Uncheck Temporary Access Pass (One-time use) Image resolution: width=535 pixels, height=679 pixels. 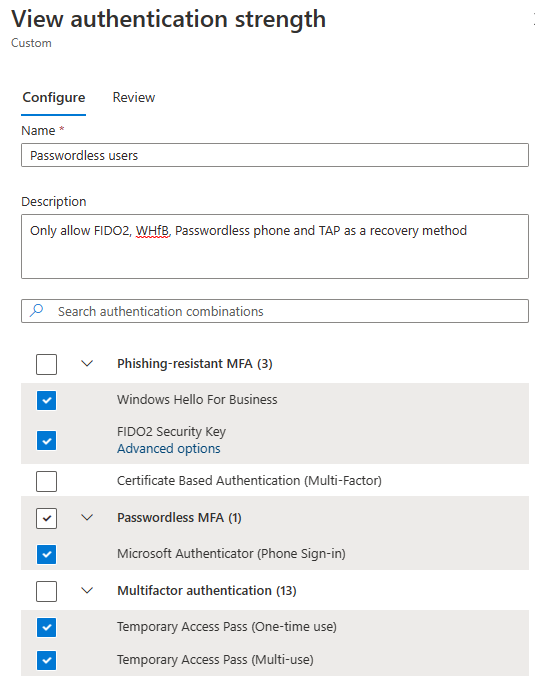click(x=46, y=627)
